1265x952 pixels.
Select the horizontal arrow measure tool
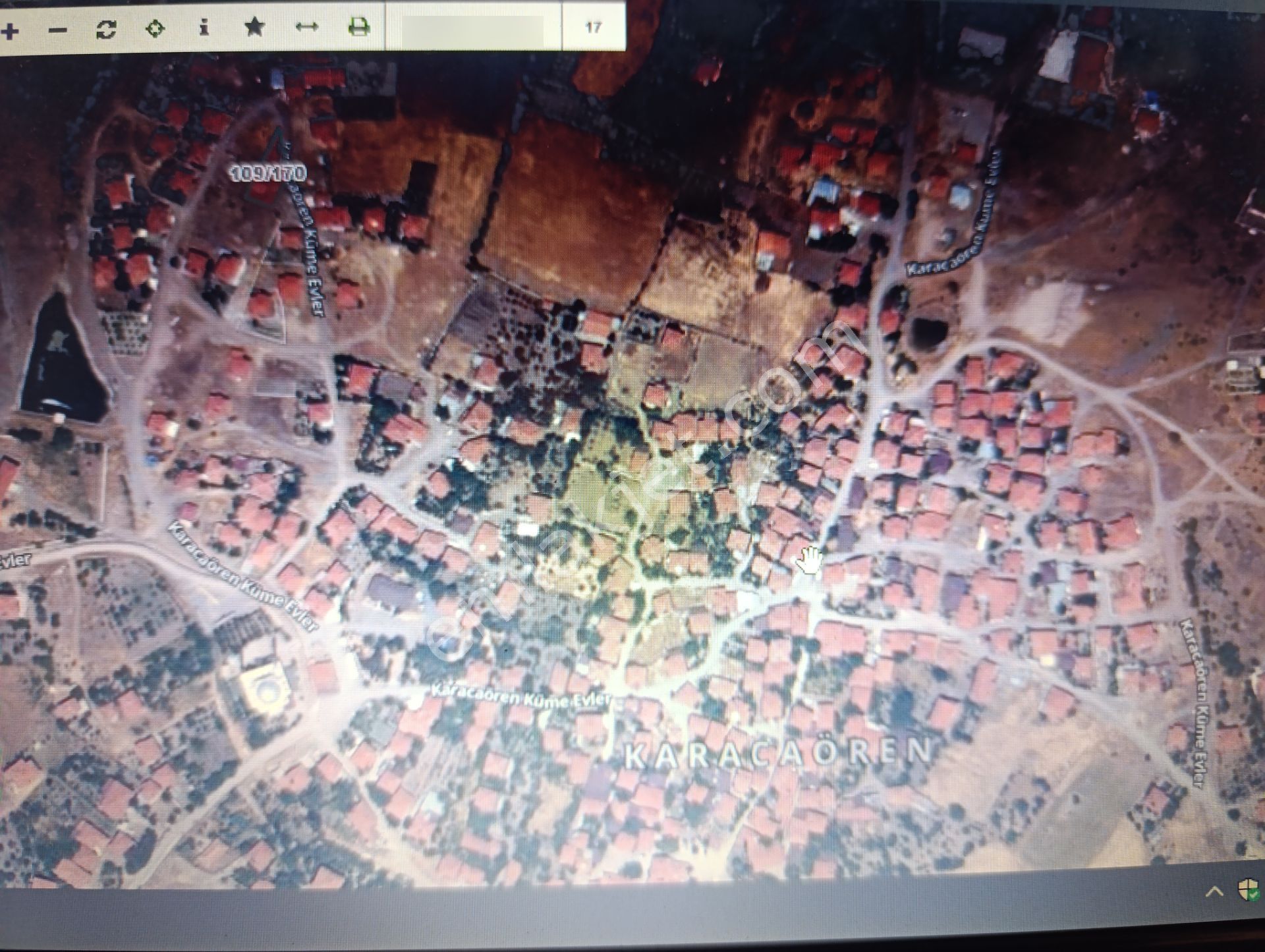coord(307,27)
